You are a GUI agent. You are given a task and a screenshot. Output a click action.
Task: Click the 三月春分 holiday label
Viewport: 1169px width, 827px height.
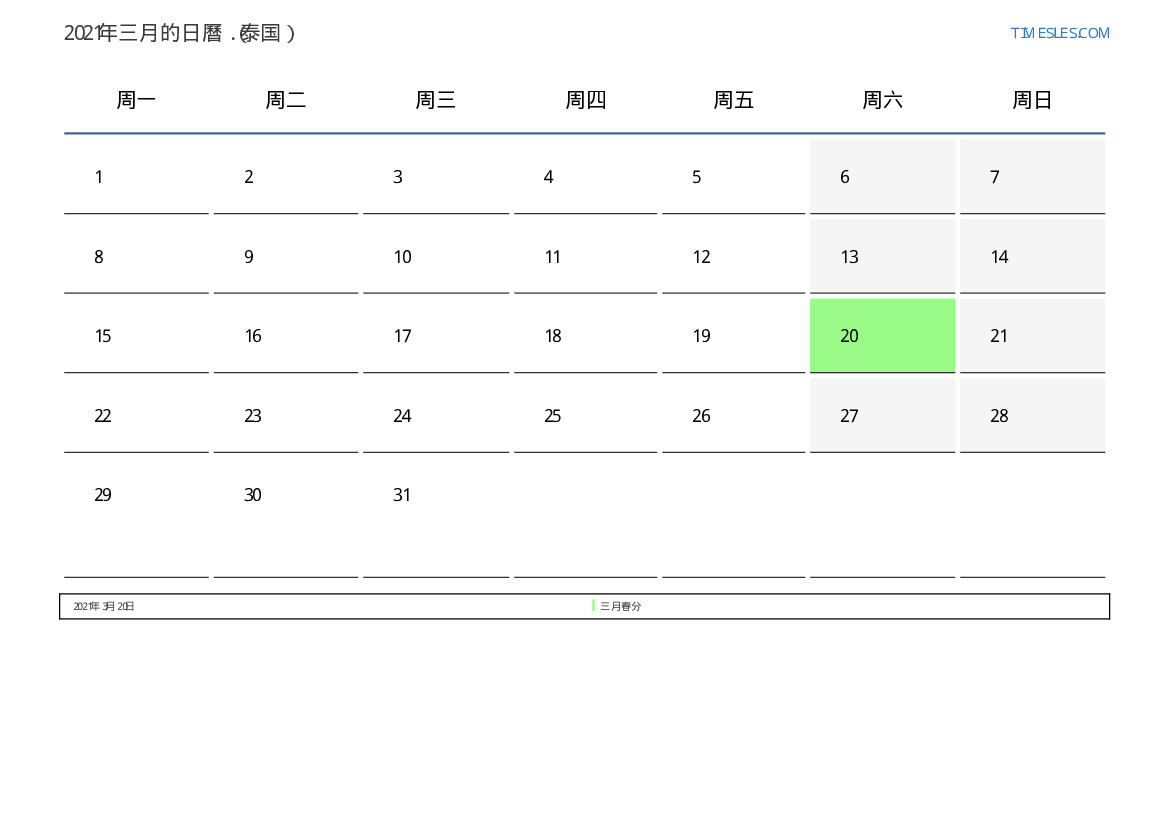pos(621,606)
